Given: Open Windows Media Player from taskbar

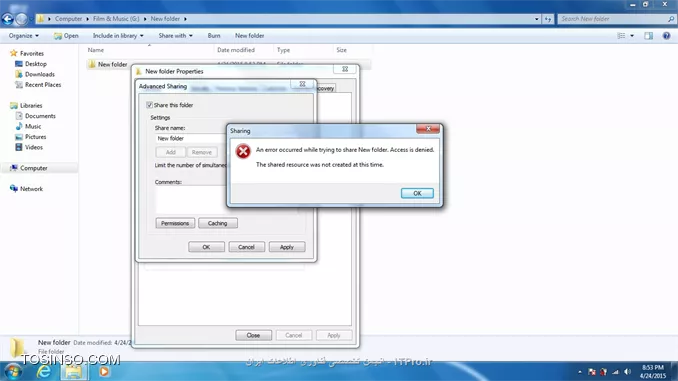Looking at the screenshot, I should click(x=104, y=371).
